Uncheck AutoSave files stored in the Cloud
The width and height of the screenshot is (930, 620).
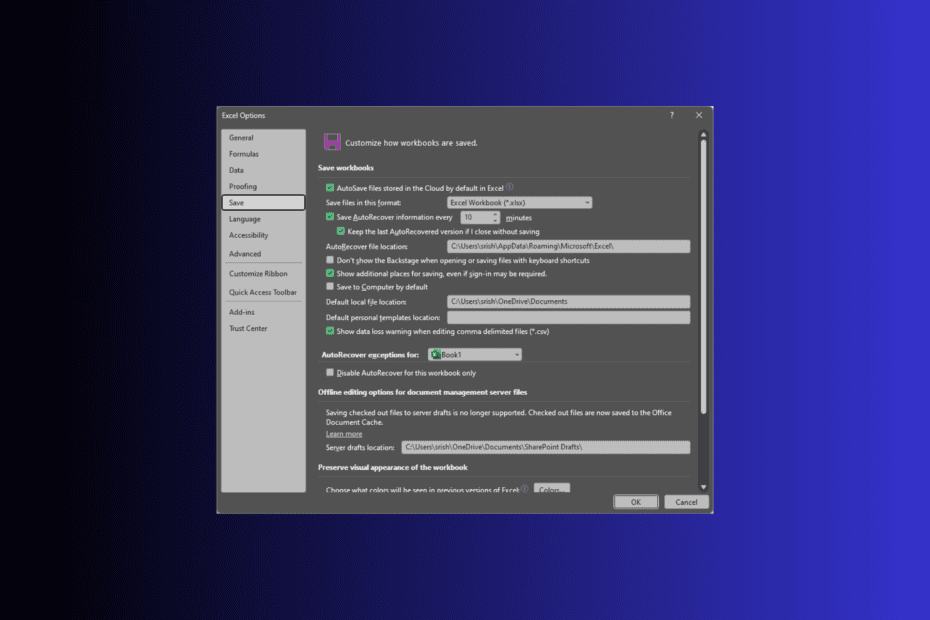coord(330,188)
